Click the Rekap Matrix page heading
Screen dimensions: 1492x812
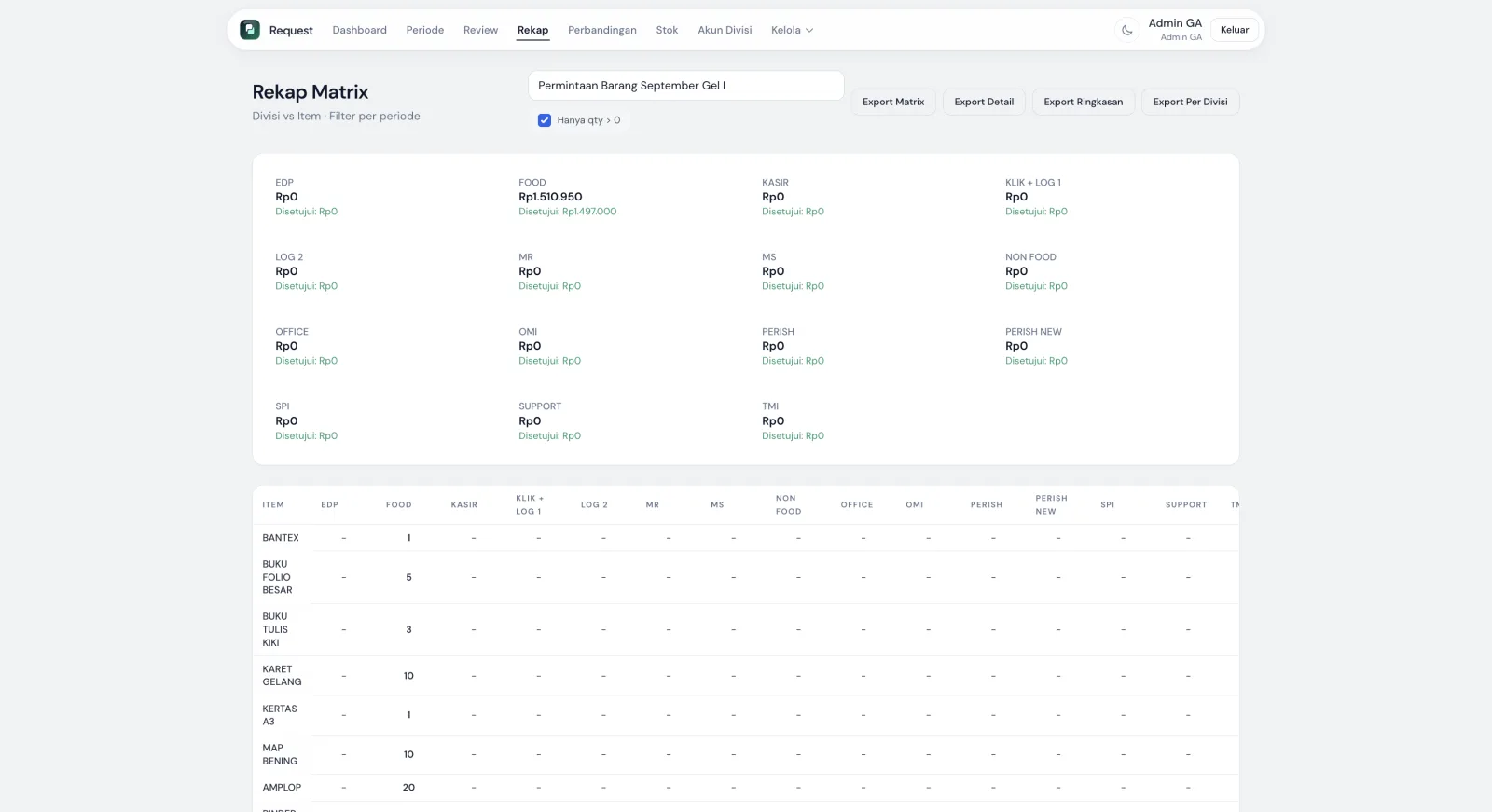pos(311,92)
